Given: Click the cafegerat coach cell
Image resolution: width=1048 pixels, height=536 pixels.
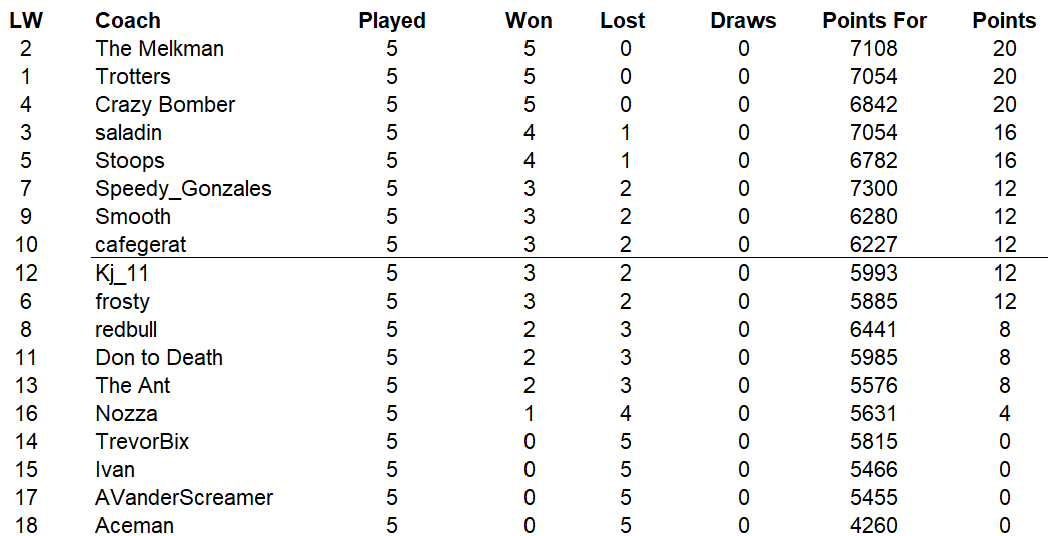Looking at the screenshot, I should pyautogui.click(x=141, y=244).
